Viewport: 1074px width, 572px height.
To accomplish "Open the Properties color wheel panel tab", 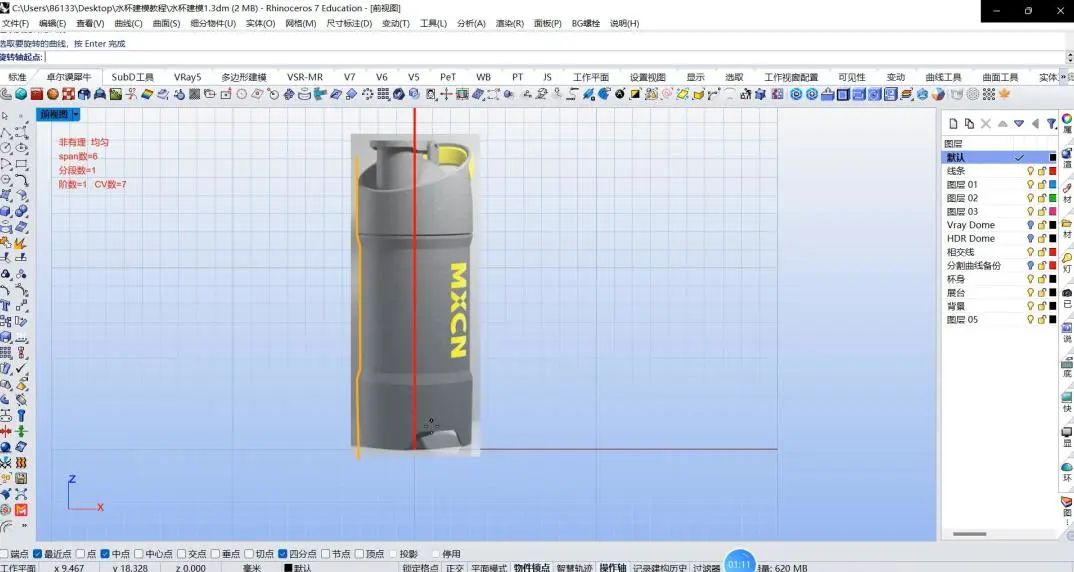I will click(x=1067, y=119).
